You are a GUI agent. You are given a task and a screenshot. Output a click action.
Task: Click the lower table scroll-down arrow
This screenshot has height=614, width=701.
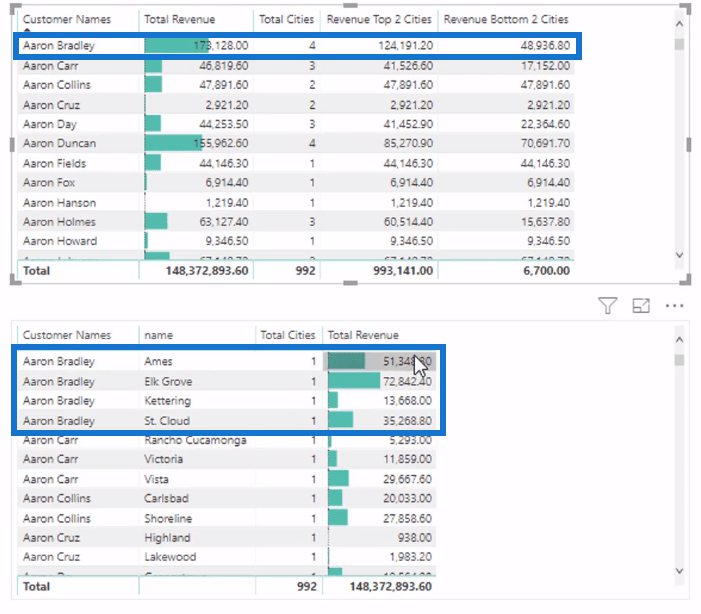[x=679, y=571]
